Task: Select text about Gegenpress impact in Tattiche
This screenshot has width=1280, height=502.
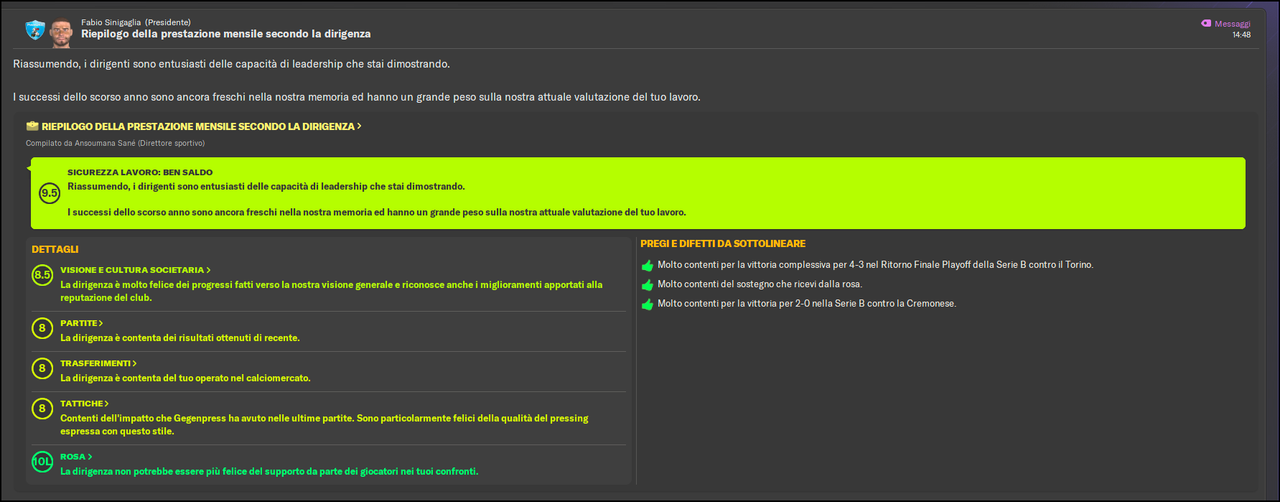Action: (324, 425)
